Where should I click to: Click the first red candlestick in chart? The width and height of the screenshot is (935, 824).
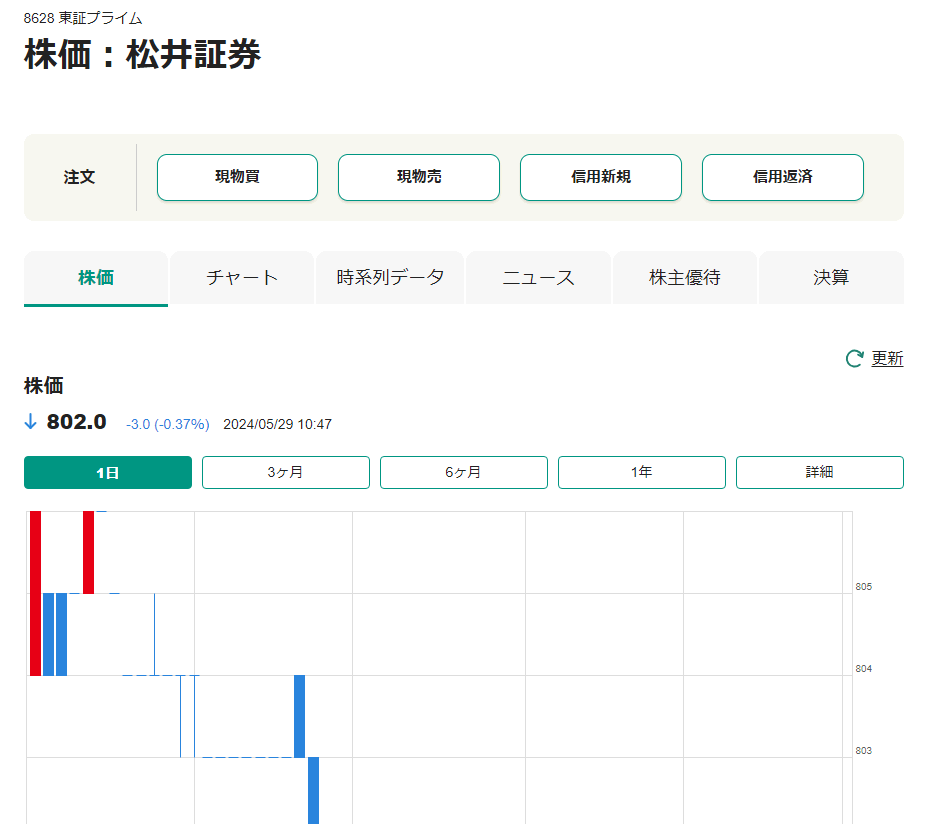(x=35, y=593)
